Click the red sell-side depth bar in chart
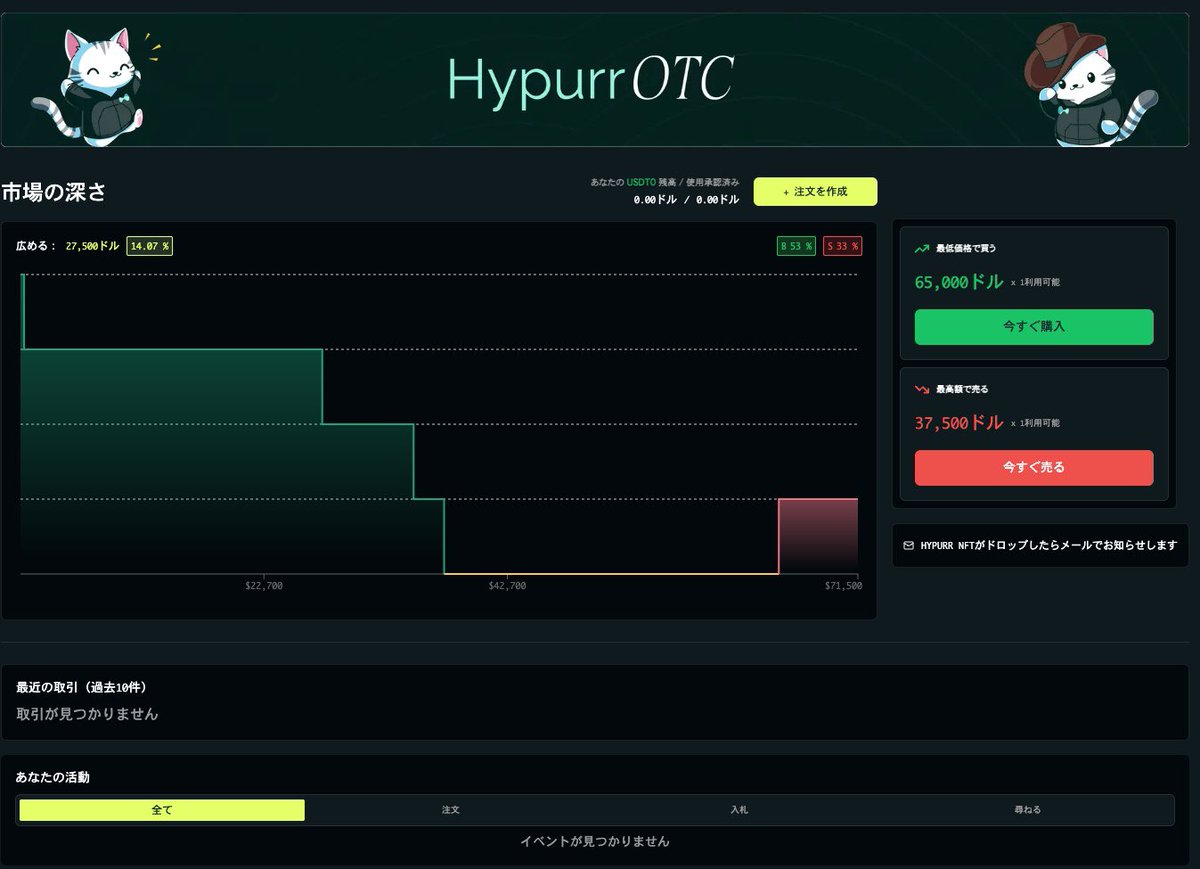 coord(818,536)
